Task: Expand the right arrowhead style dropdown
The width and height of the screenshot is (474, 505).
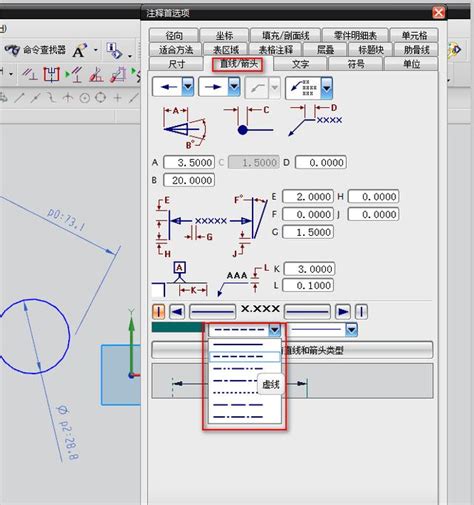Action: 234,87
